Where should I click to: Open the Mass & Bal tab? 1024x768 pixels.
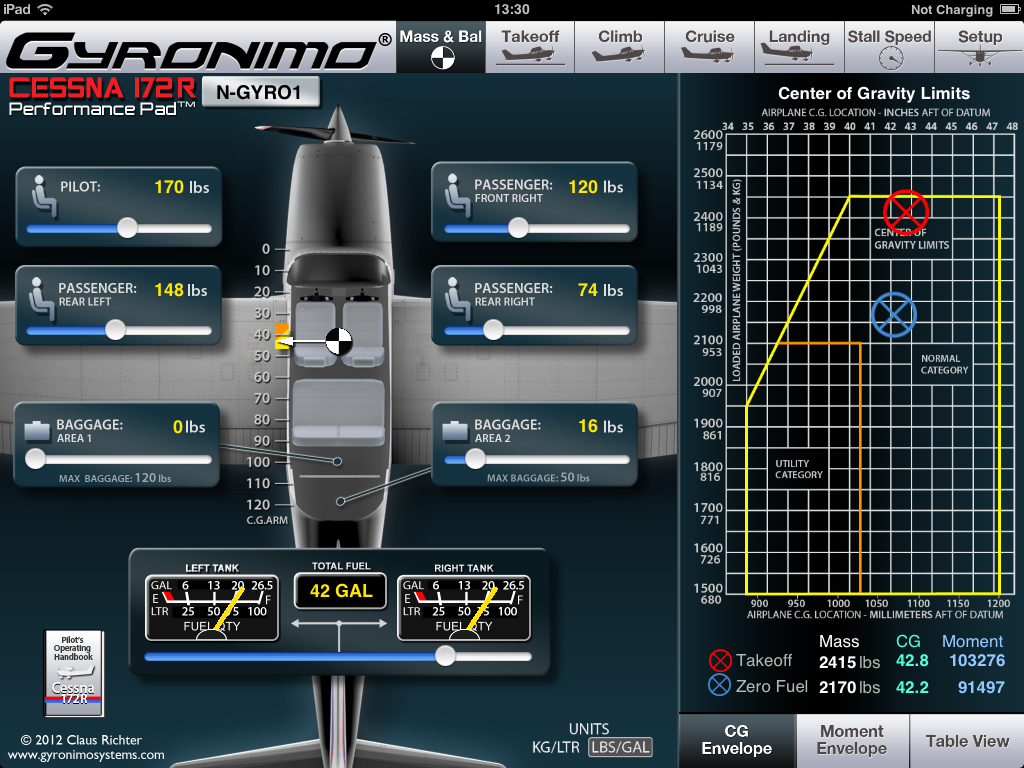click(441, 47)
